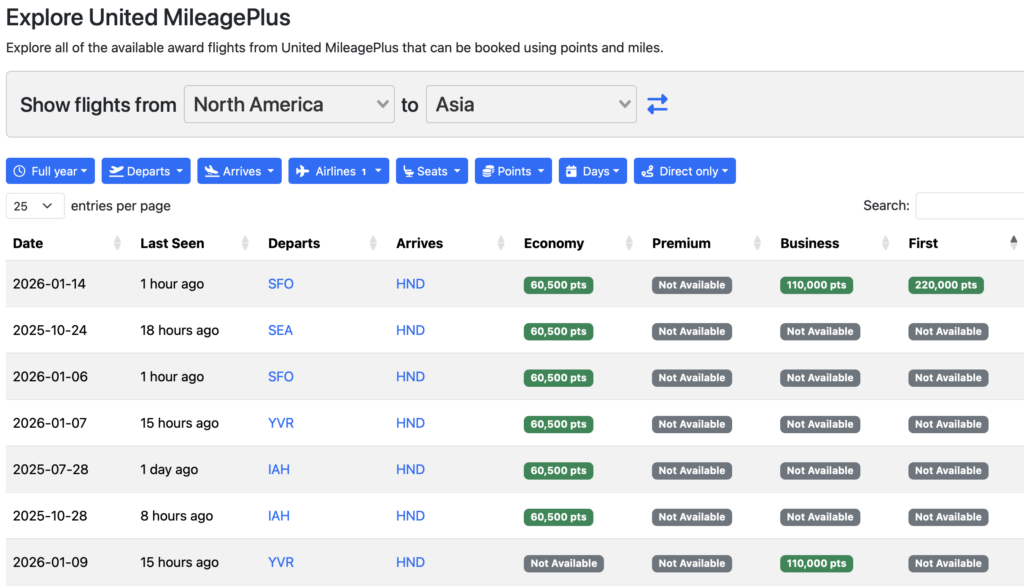Open the SFO departure airport link
The width and height of the screenshot is (1024, 588).
tap(280, 284)
